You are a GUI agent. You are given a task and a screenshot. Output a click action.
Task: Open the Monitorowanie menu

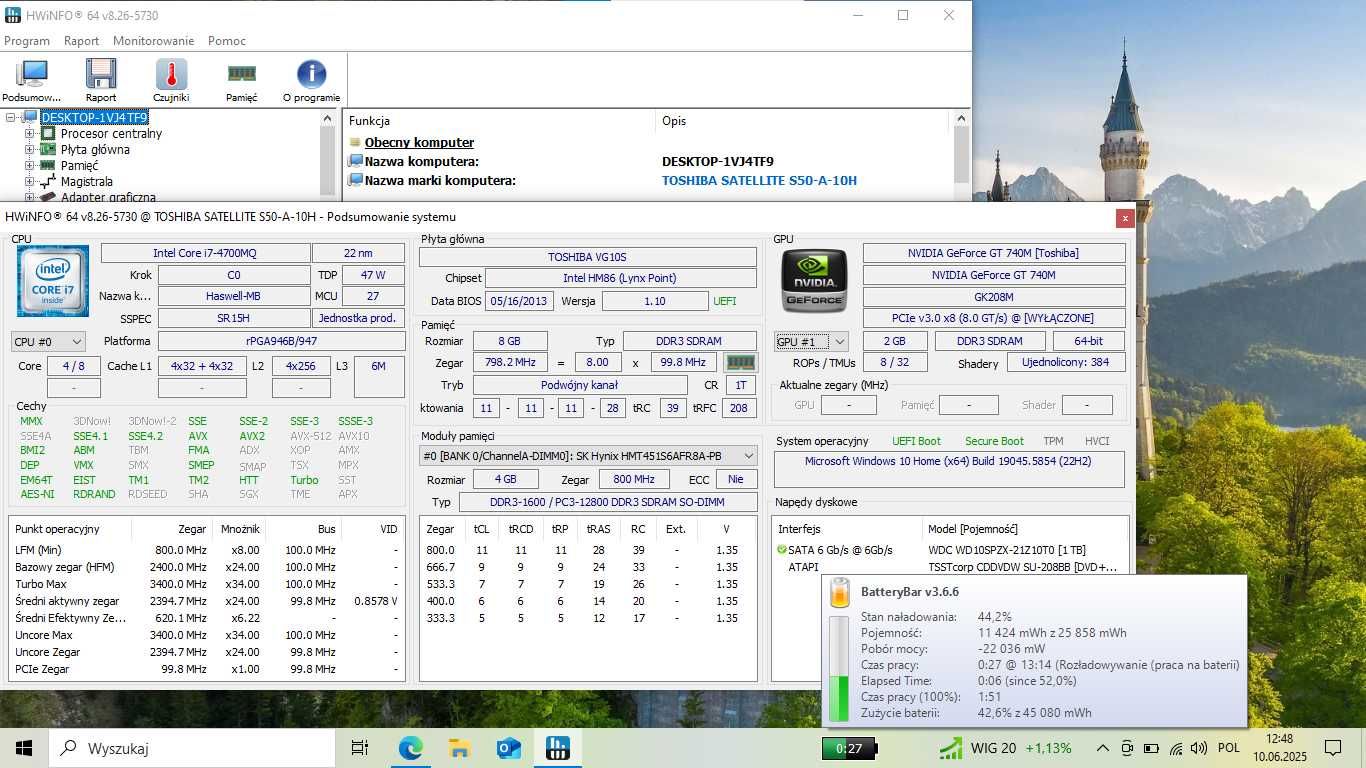tap(153, 41)
